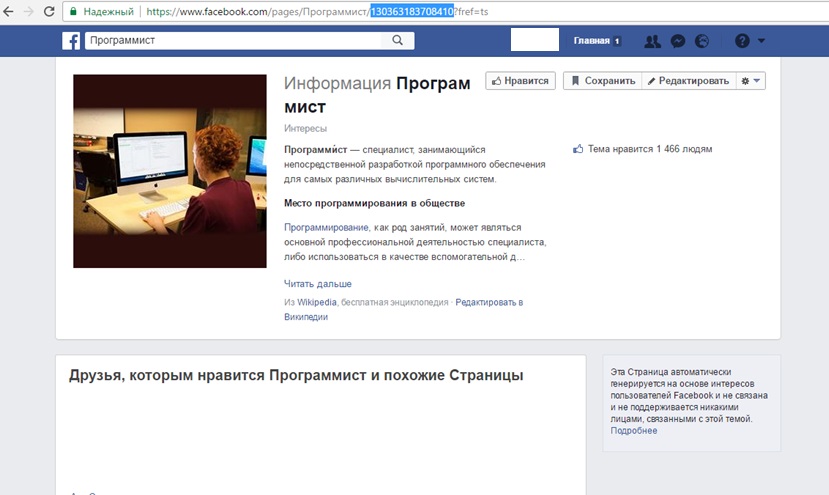Click heading 'Друзья, которым нравится Программист'
This screenshot has width=829, height=495.
click(296, 375)
